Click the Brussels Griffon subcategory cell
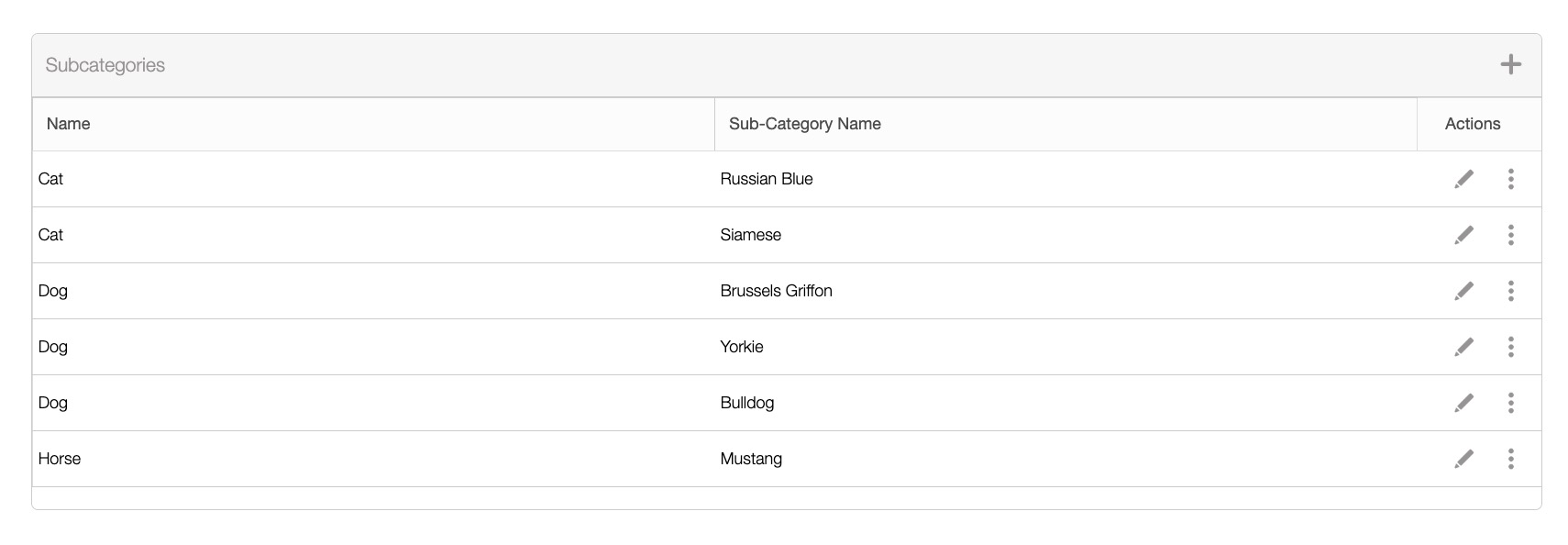Screen dimensions: 1568x545 coord(776,291)
